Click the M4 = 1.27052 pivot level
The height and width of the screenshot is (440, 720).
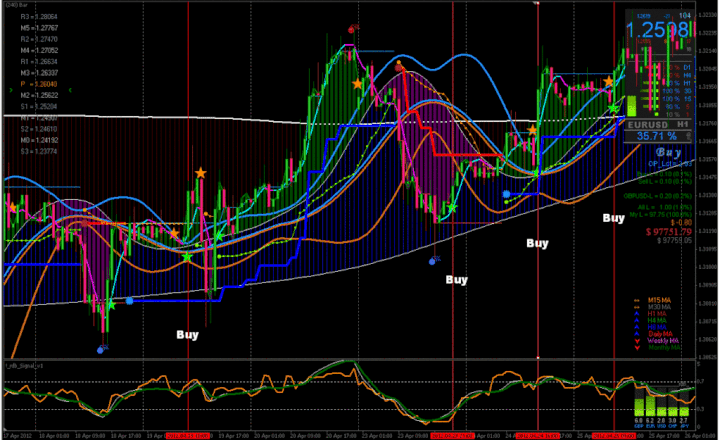click(39, 51)
